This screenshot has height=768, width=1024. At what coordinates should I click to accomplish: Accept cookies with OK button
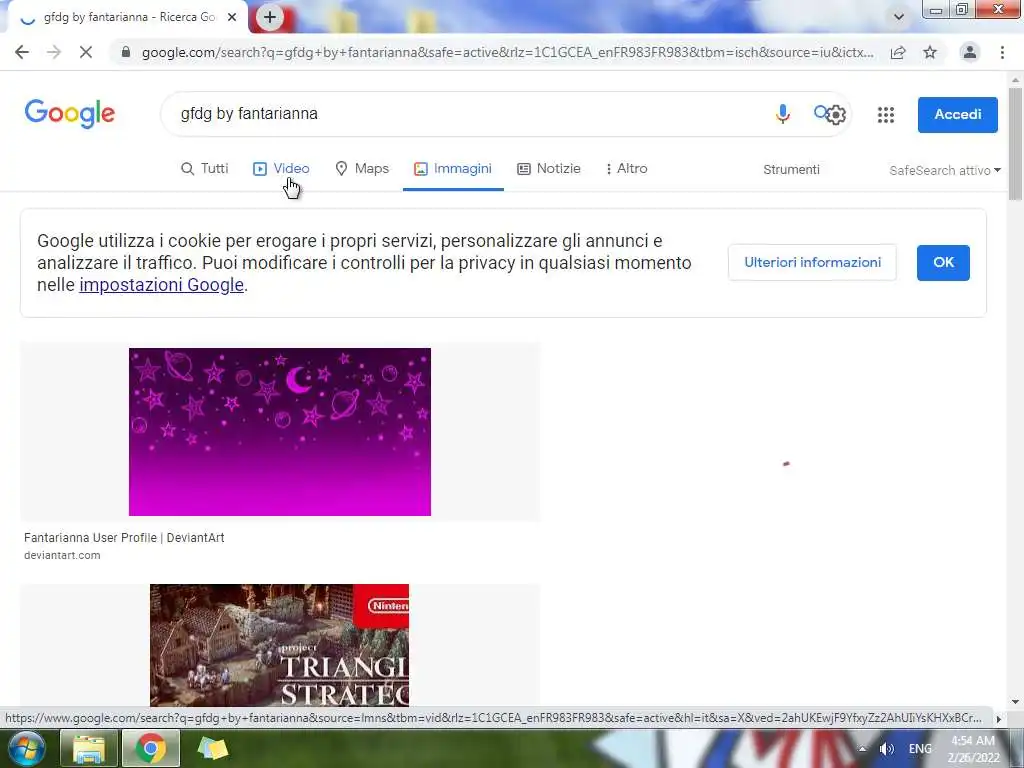tap(943, 263)
